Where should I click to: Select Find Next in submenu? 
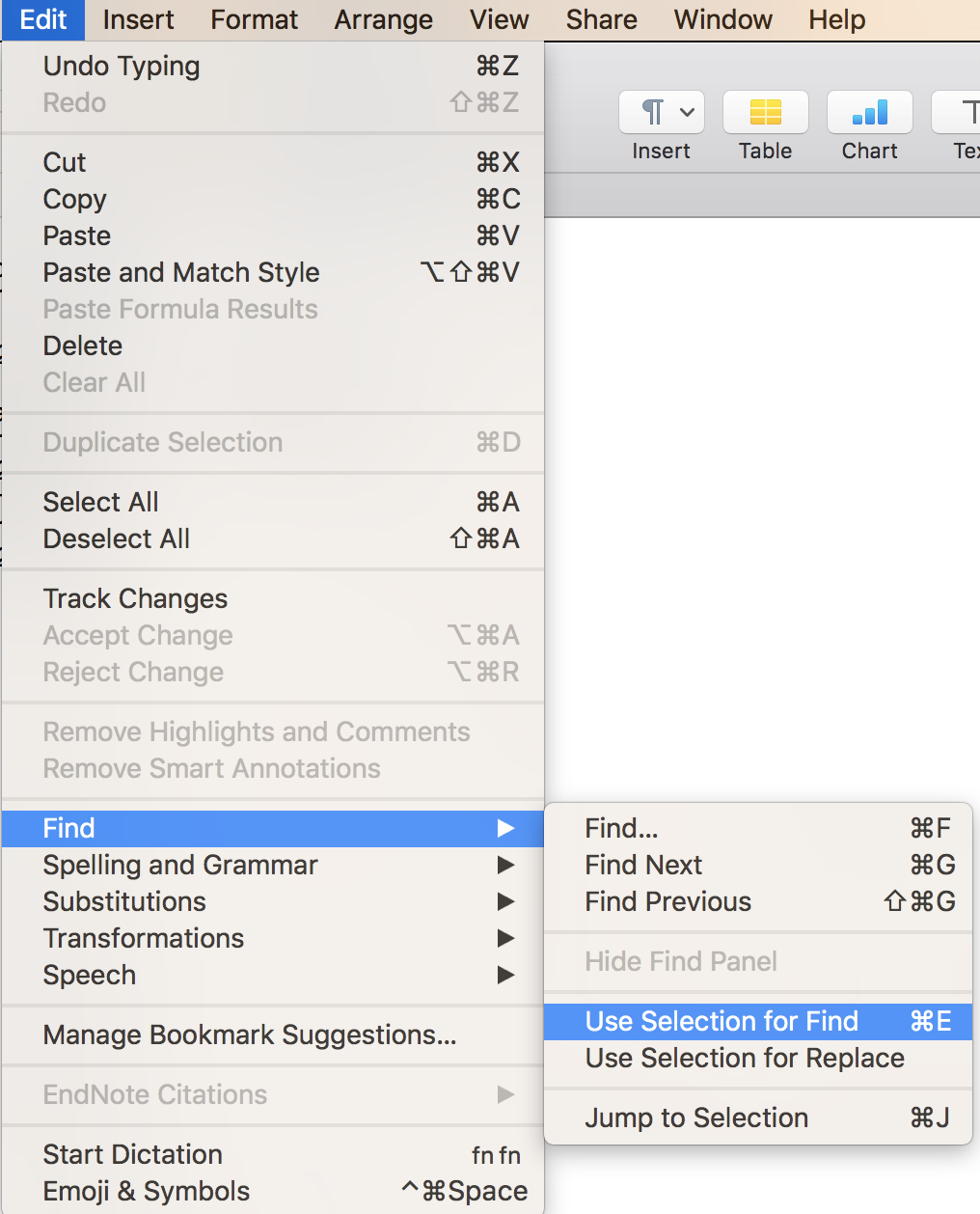pyautogui.click(x=643, y=866)
